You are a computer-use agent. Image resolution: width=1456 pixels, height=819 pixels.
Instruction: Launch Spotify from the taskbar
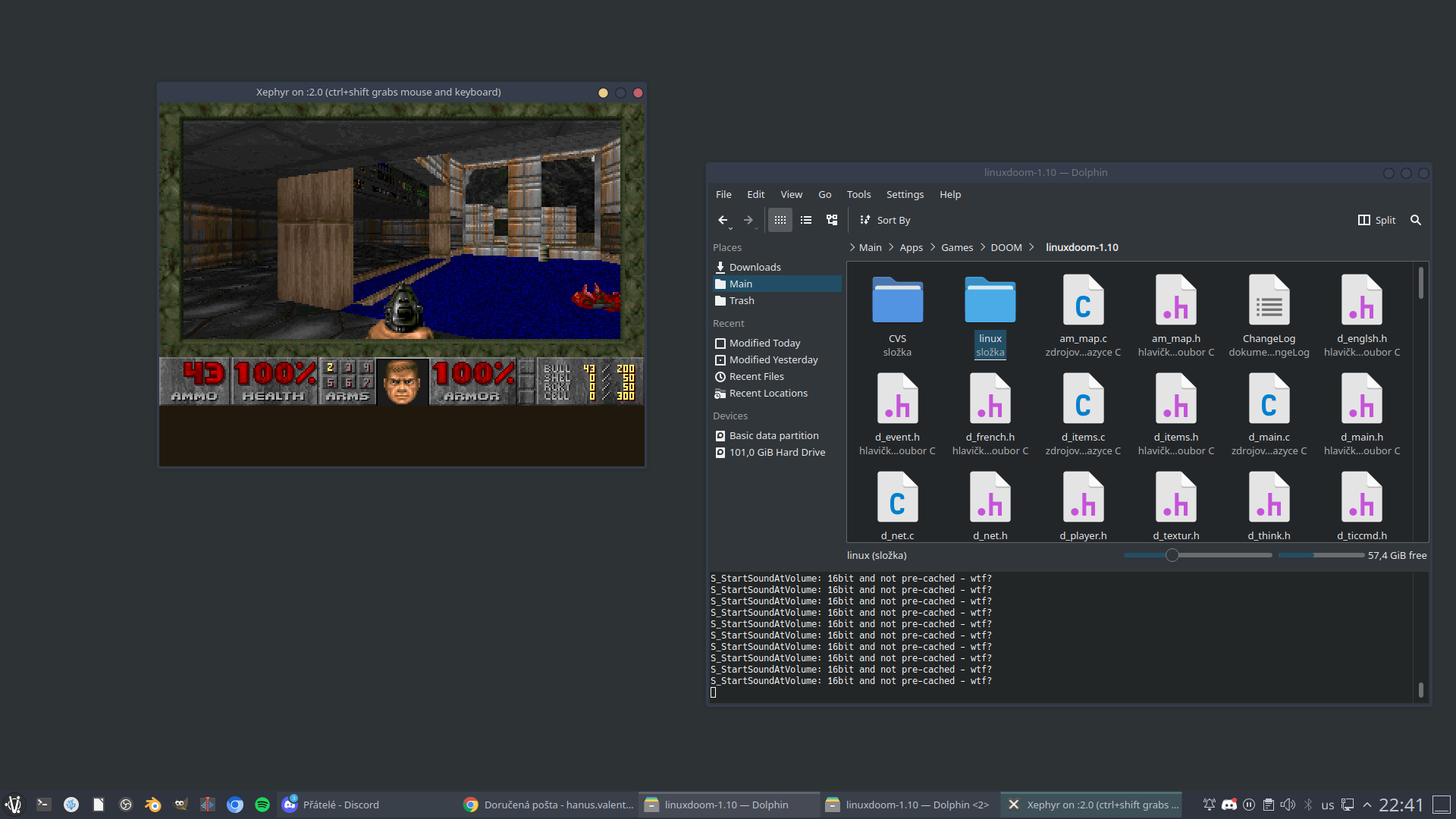262,805
